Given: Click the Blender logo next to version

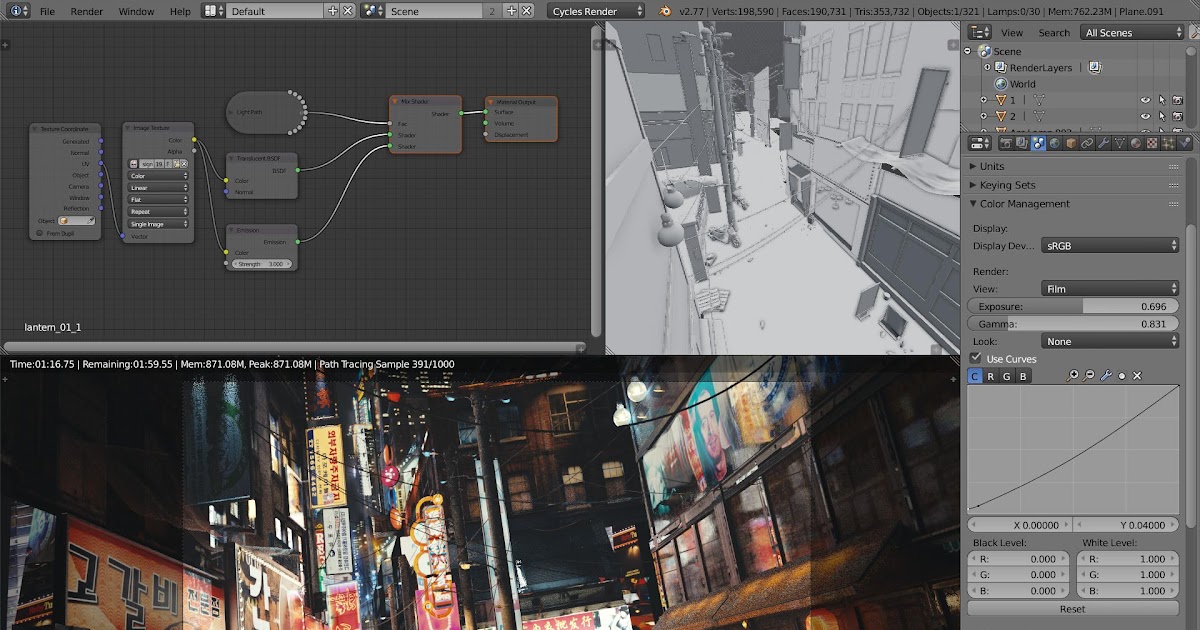Looking at the screenshot, I should pyautogui.click(x=666, y=11).
